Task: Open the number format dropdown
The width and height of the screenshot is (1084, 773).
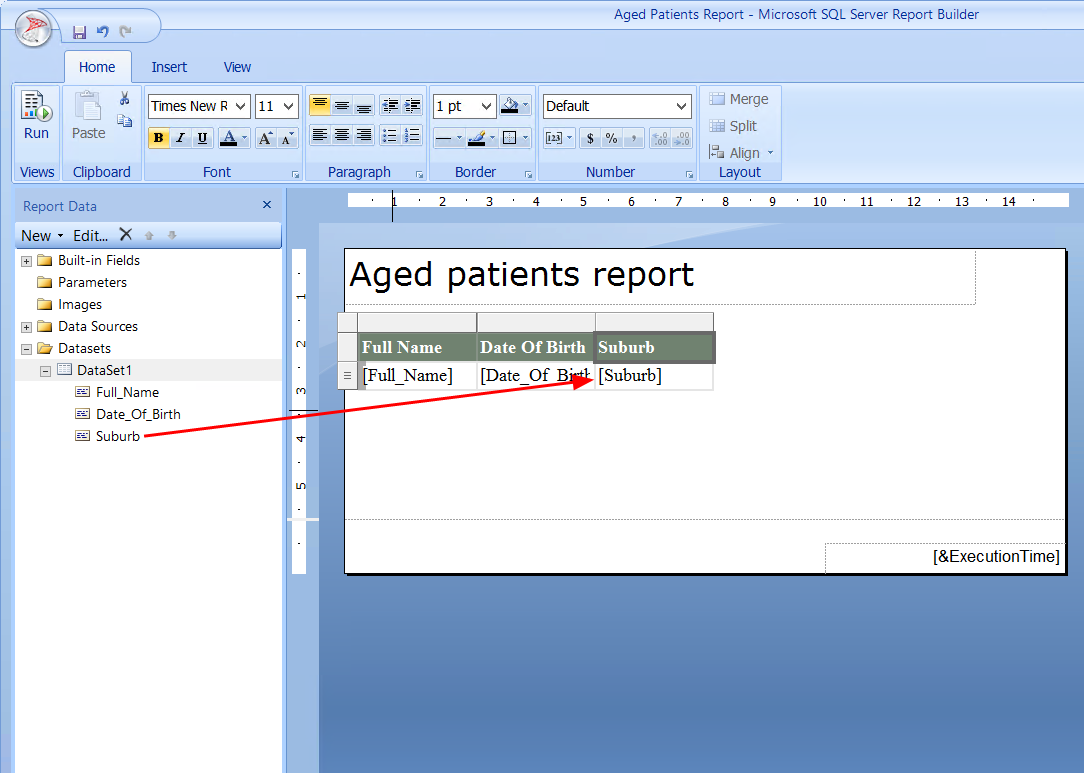Action: (x=681, y=106)
